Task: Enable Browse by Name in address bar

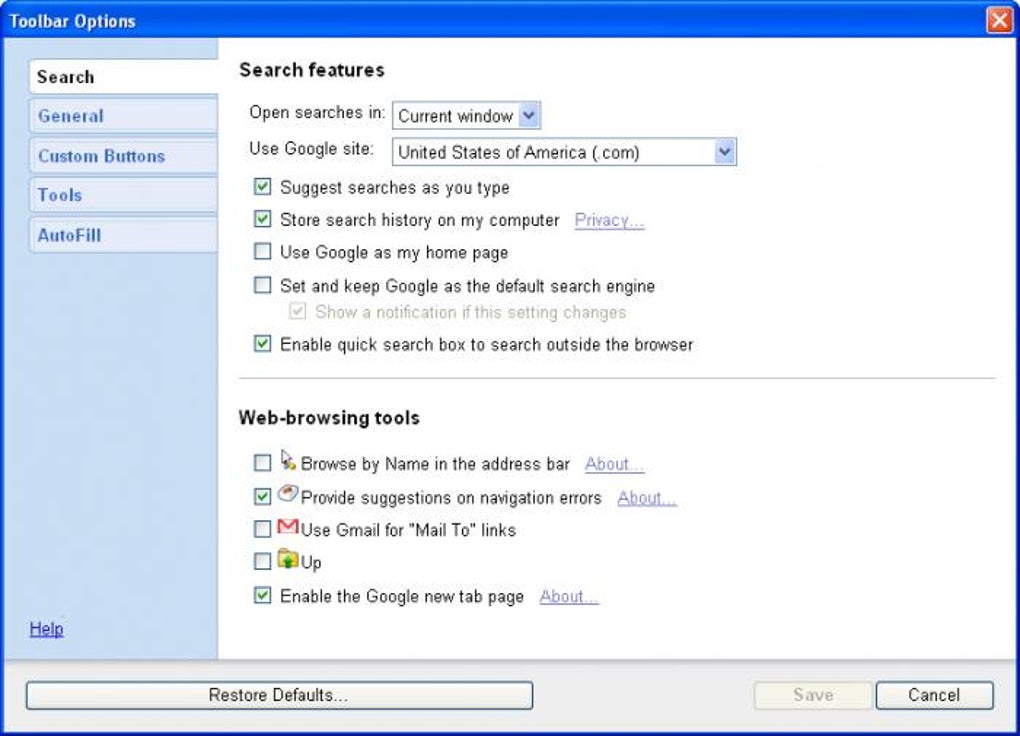Action: [262, 463]
